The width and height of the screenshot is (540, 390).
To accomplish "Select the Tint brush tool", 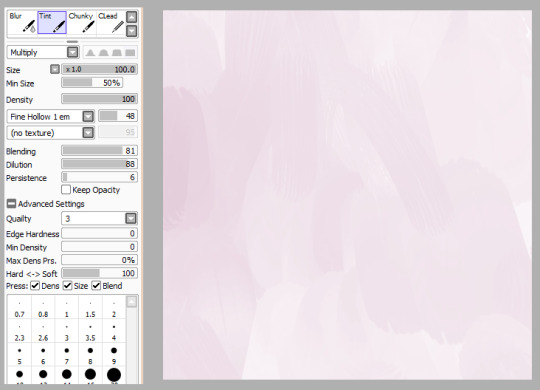I will pos(52,22).
